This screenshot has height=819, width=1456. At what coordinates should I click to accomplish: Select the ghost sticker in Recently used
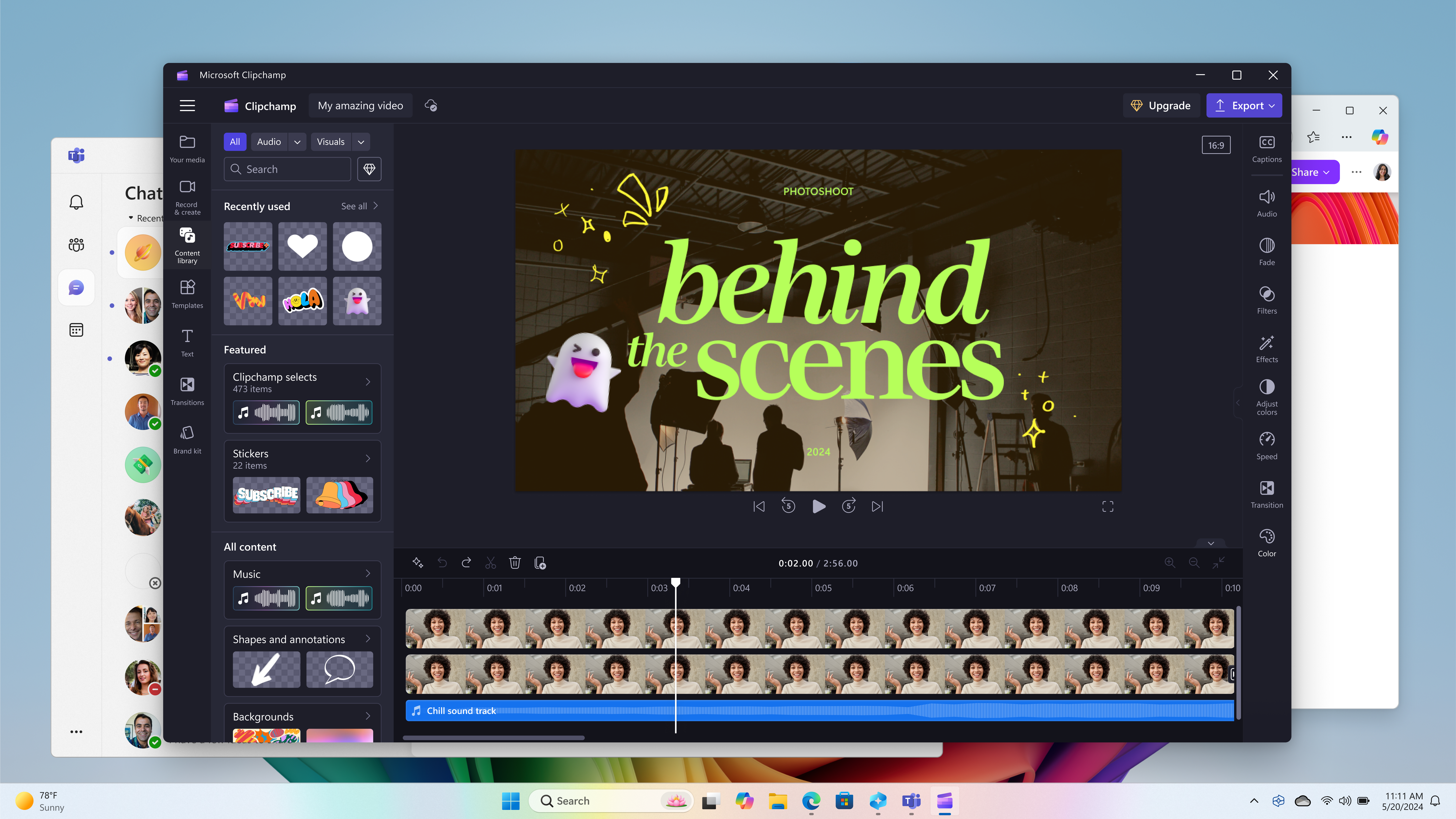pyautogui.click(x=357, y=301)
